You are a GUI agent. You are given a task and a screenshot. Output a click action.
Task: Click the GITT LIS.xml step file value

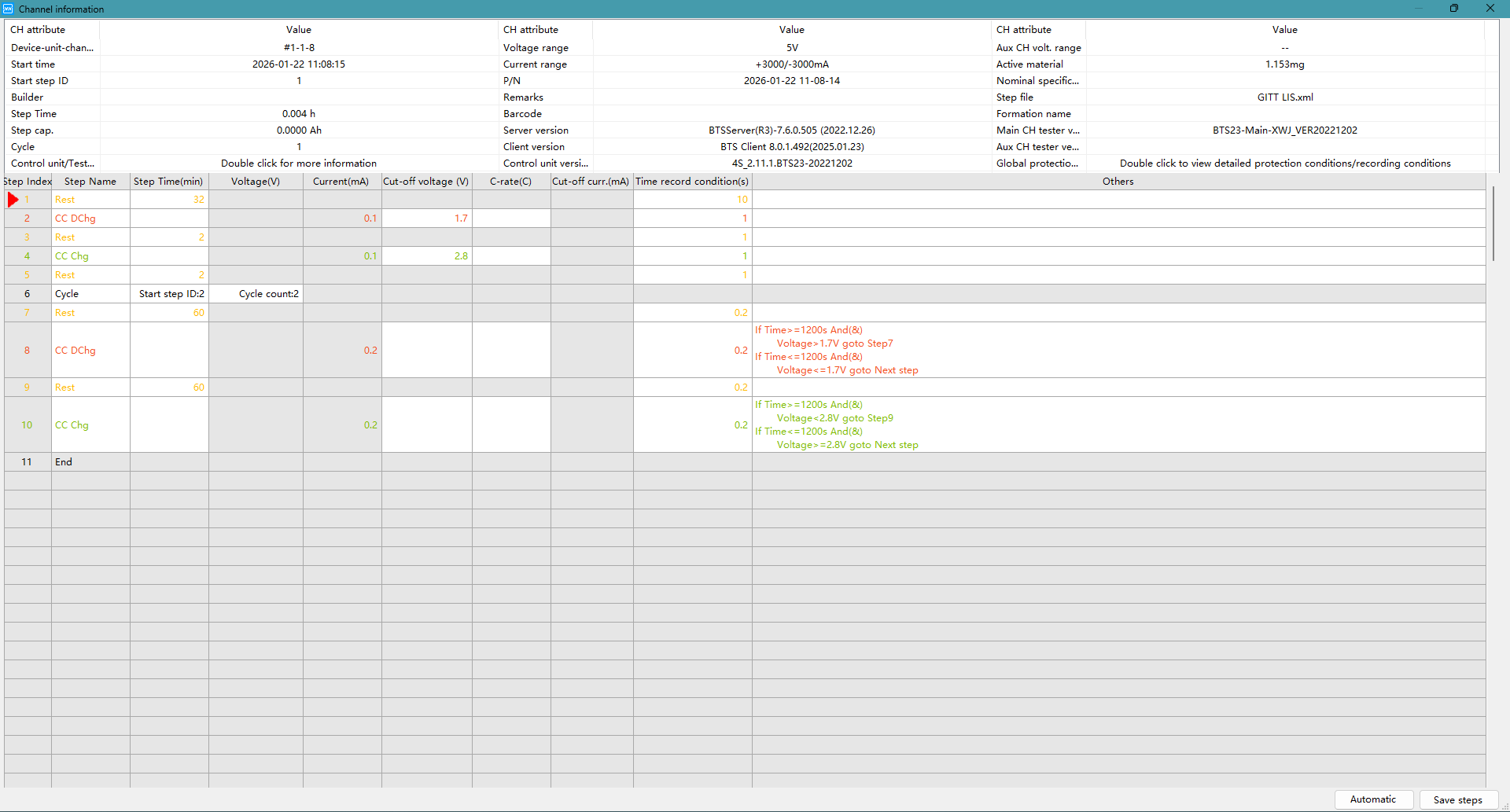(x=1284, y=97)
